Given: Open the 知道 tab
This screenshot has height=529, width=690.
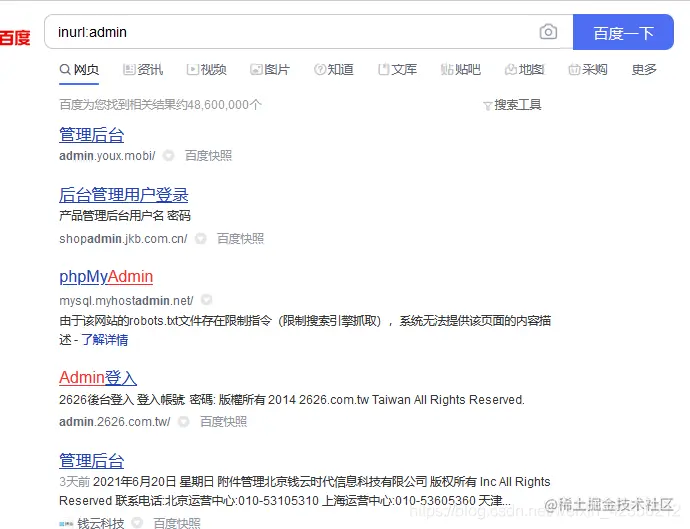Looking at the screenshot, I should tap(334, 69).
